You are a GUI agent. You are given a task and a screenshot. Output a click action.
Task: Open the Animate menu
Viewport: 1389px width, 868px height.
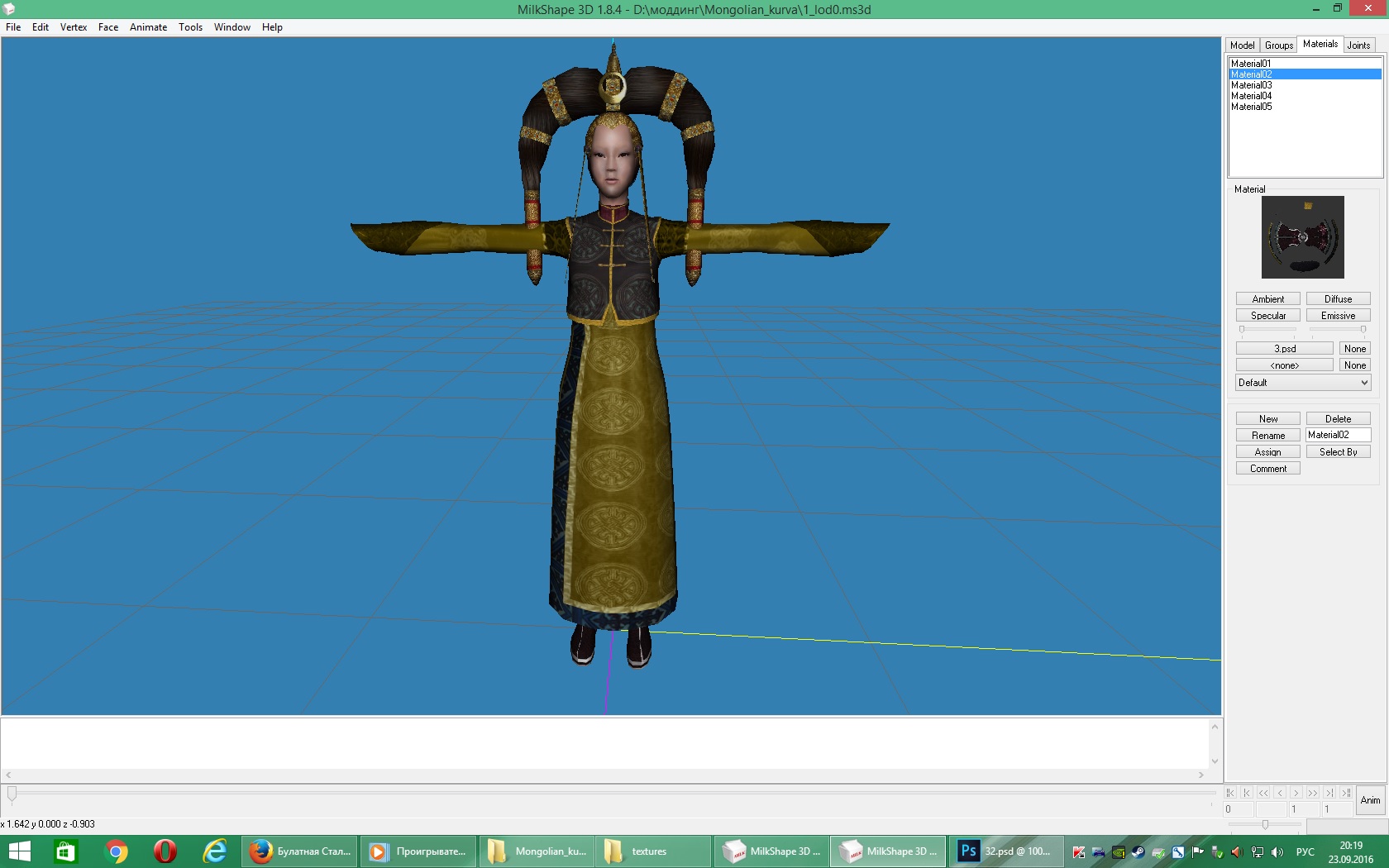[x=149, y=27]
